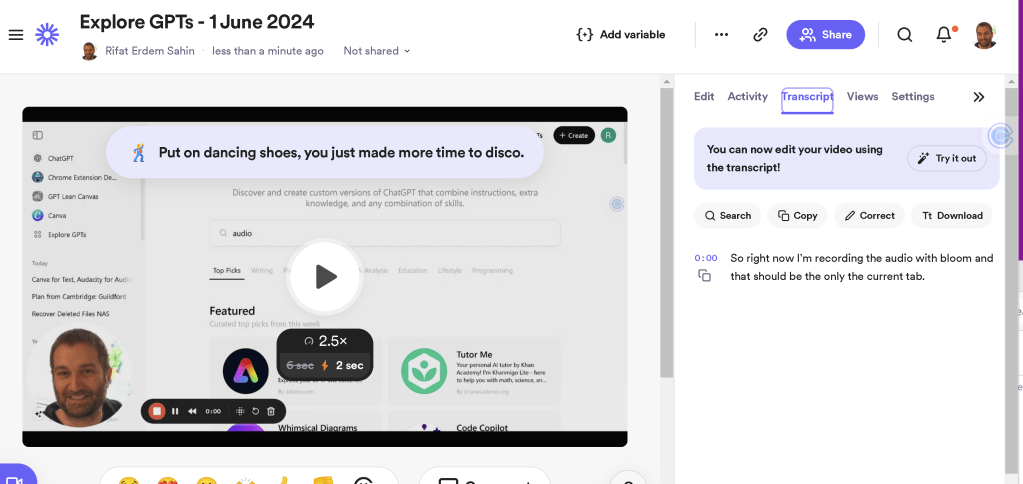
Task: Click Try it out button
Action: [947, 159]
